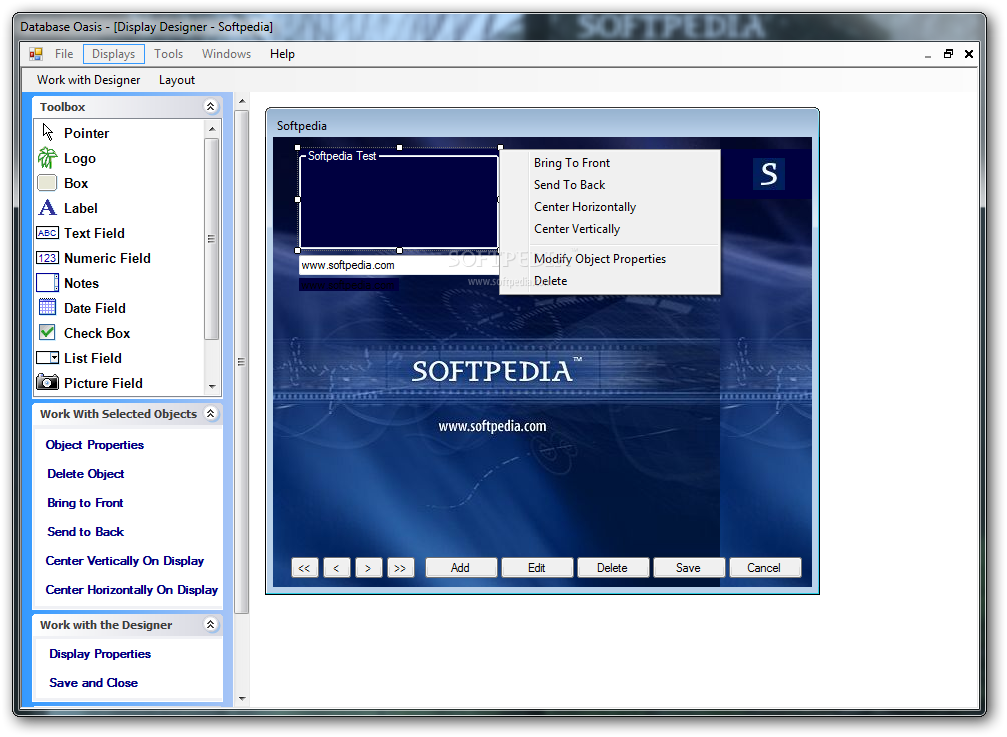Viewport: 1007px width, 737px height.
Task: Click the Delete Object link
Action: pyautogui.click(x=85, y=473)
